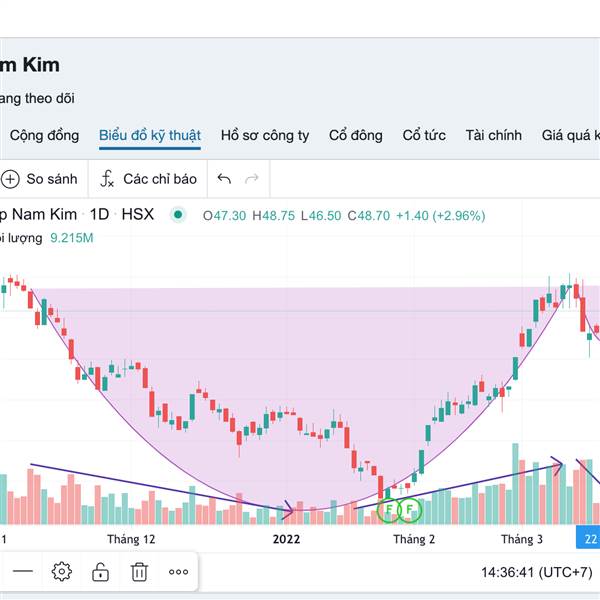
Task: Delete drawing with trash can icon
Action: click(x=139, y=572)
